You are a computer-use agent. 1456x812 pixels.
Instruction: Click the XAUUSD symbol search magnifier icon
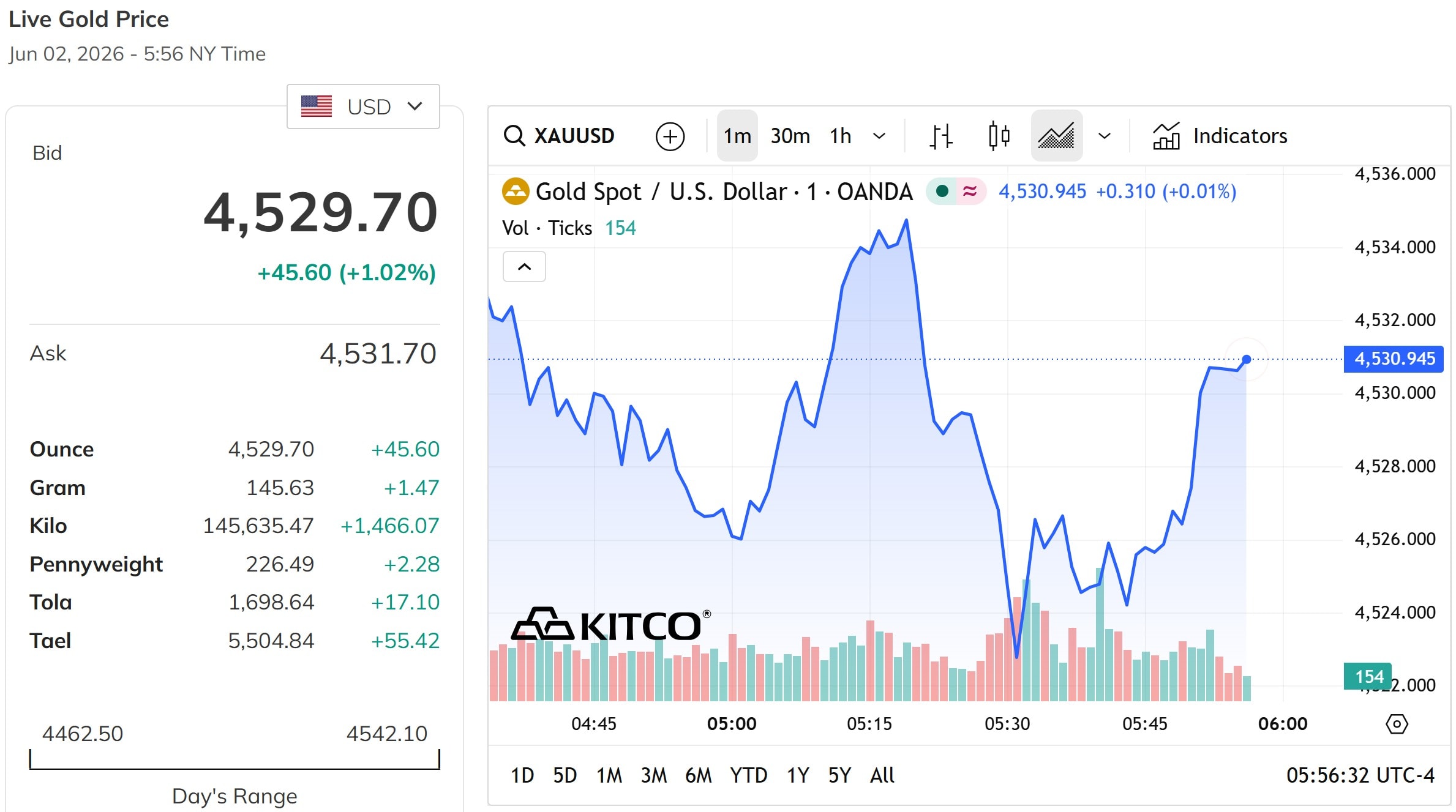coord(514,136)
